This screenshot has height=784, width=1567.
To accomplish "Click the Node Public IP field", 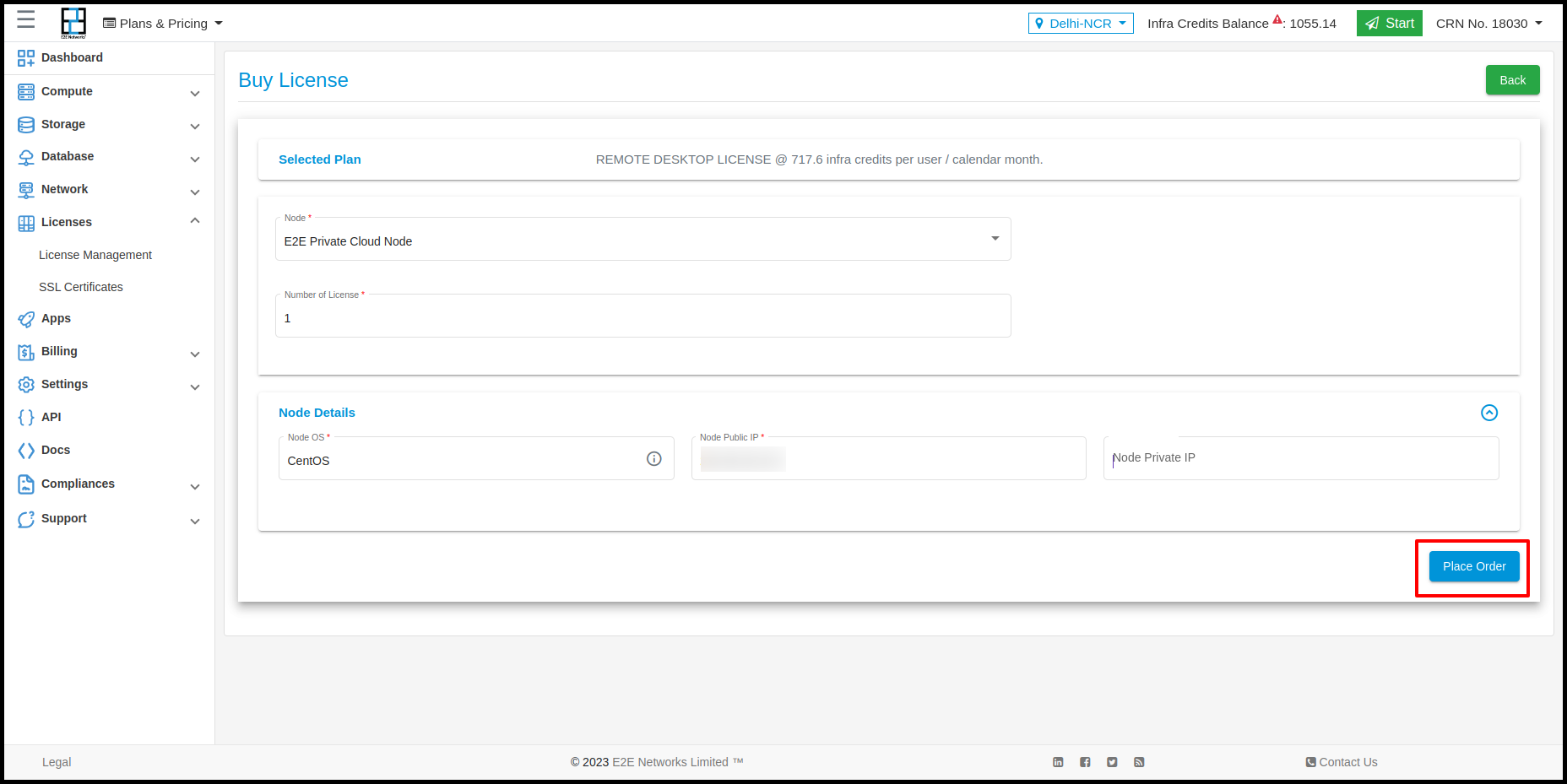I will click(x=888, y=458).
